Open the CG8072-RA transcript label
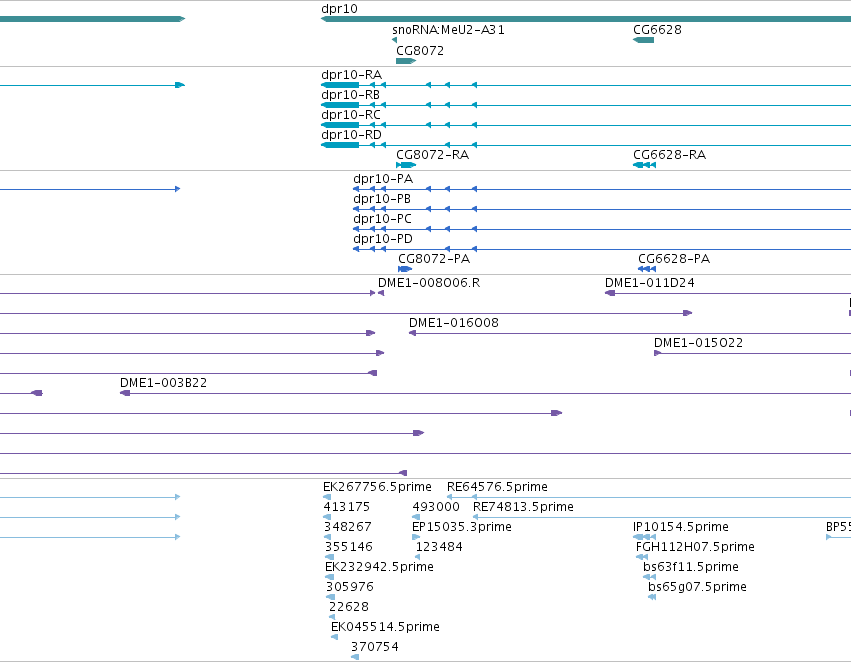 (433, 155)
